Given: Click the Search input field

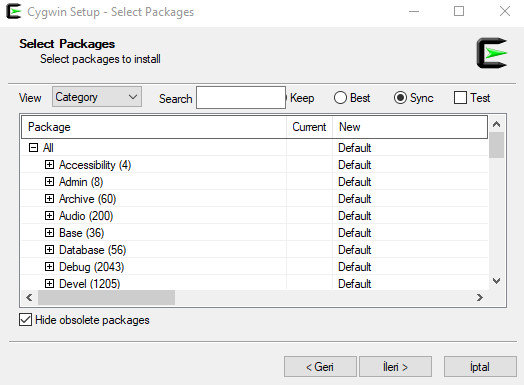Looking at the screenshot, I should point(241,98).
